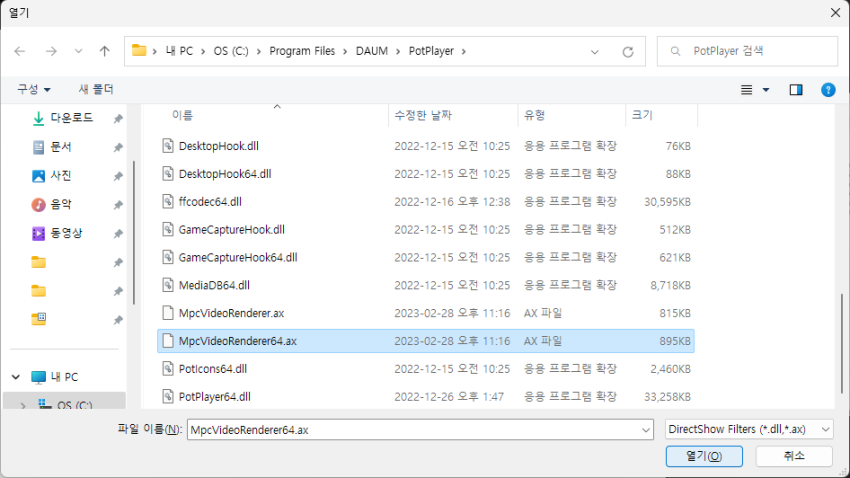Viewport: 850px width, 478px height.
Task: Select 내 PC in navigation pane
Action: tap(64, 377)
